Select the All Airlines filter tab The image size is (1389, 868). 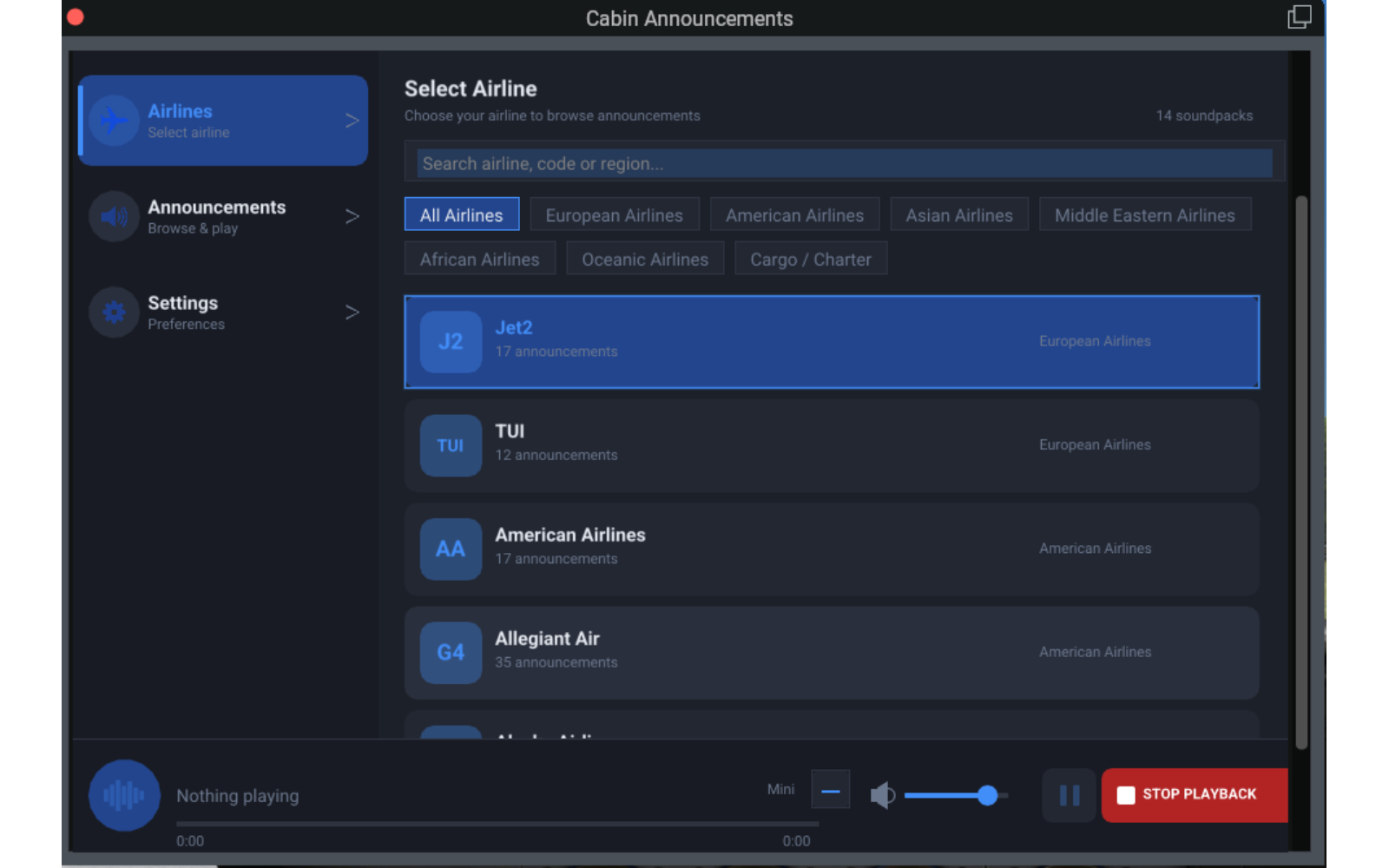(x=462, y=214)
